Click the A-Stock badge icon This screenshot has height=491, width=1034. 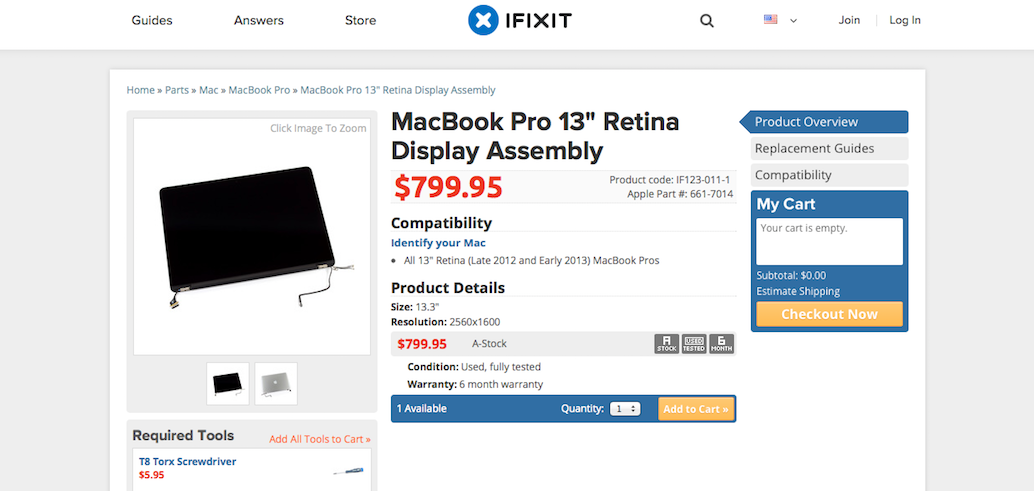(x=666, y=344)
